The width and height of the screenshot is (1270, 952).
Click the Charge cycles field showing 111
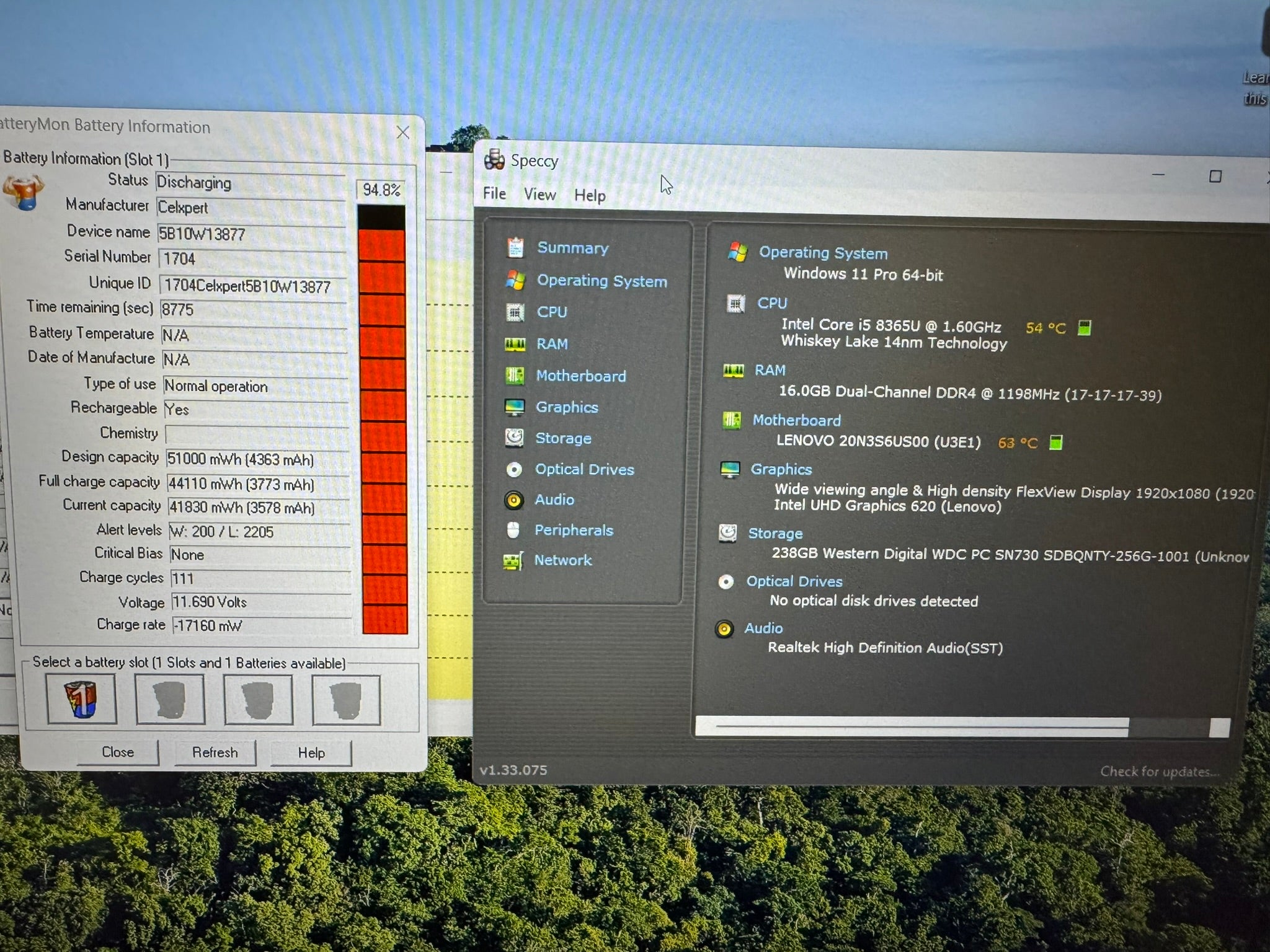[261, 579]
